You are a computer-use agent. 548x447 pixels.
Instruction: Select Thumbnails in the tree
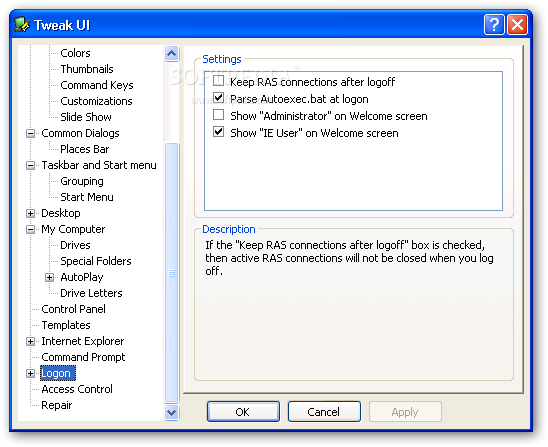coord(87,69)
